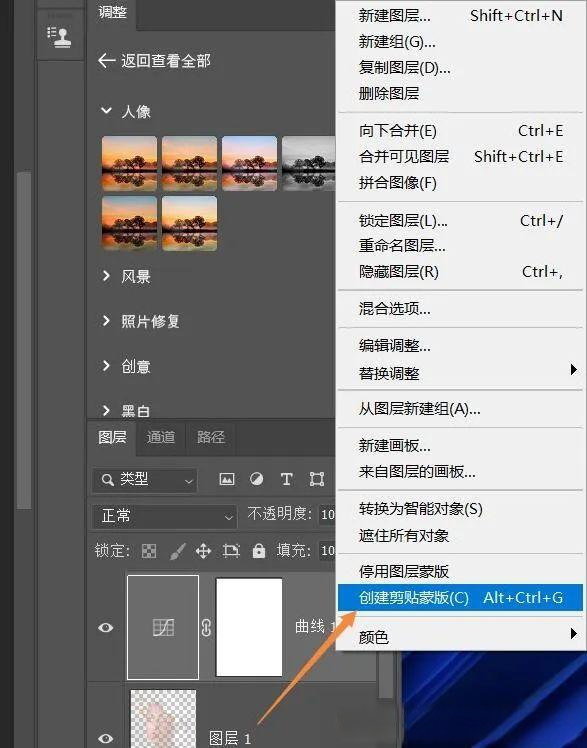Screen dimensions: 587x748
Task: Choose 删除图层 menu item
Action: [460, 94]
